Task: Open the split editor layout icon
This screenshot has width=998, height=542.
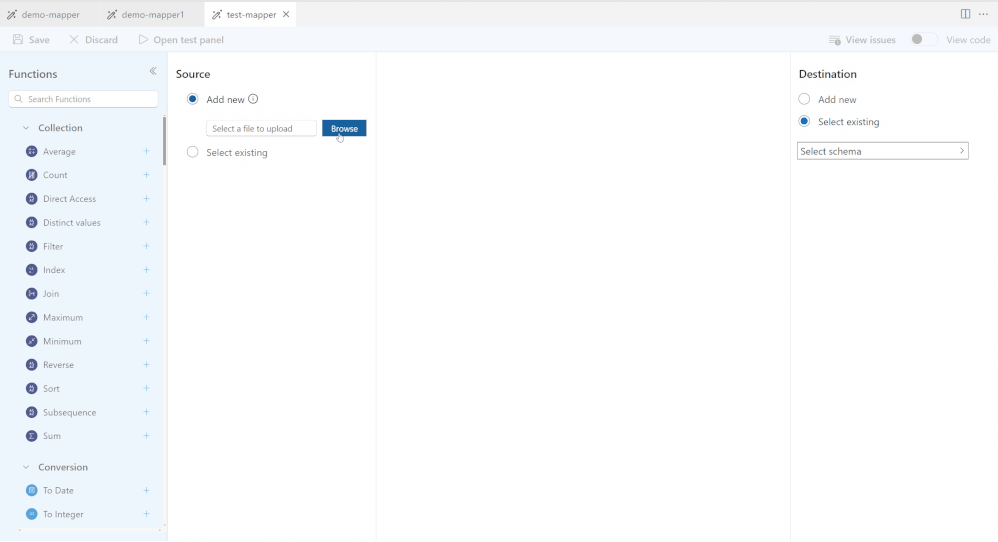Action: (x=965, y=14)
